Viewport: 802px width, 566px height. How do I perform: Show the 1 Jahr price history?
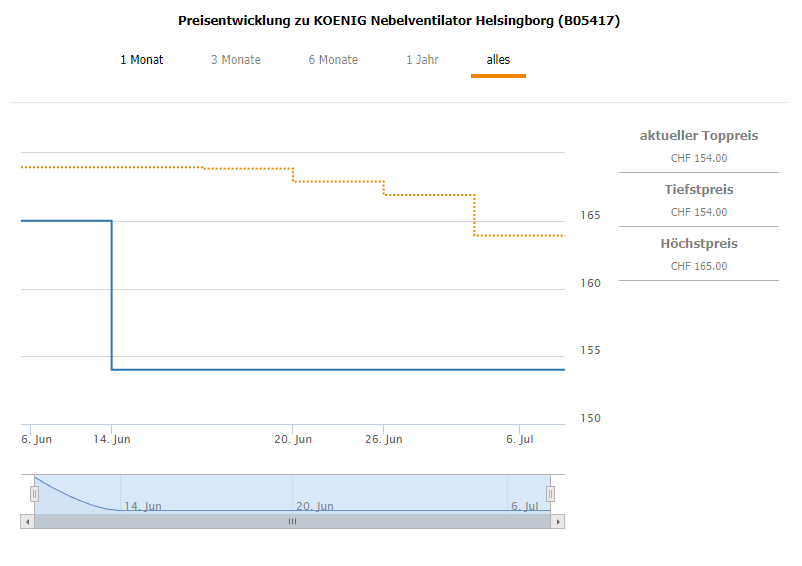click(x=422, y=60)
